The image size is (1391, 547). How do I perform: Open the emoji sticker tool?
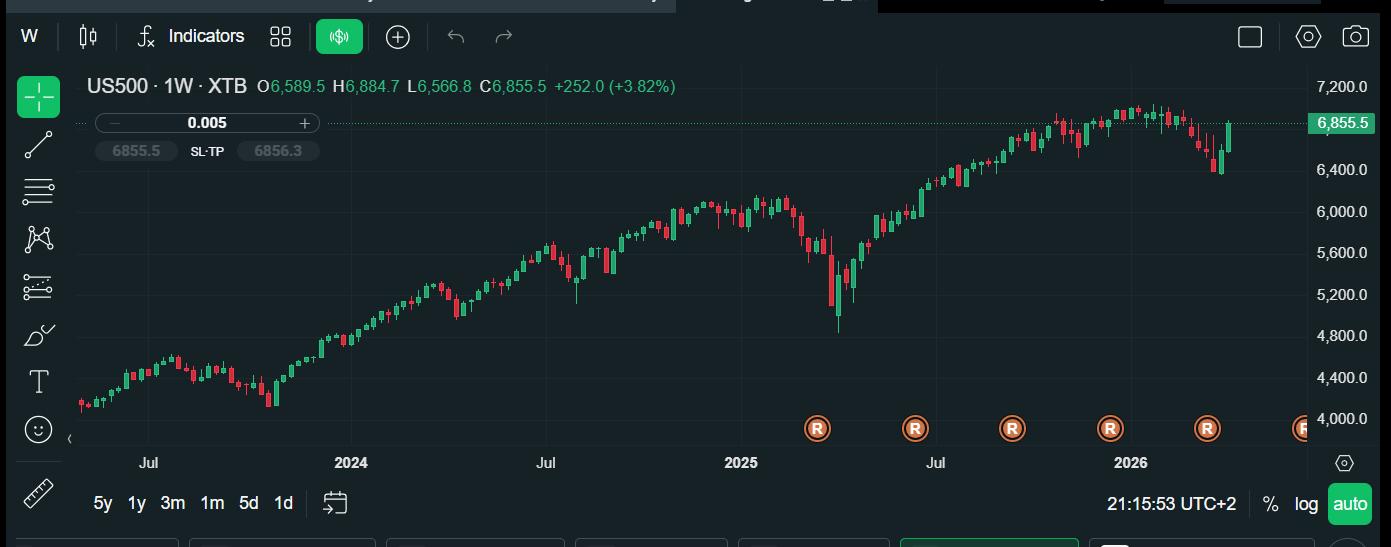(x=38, y=430)
